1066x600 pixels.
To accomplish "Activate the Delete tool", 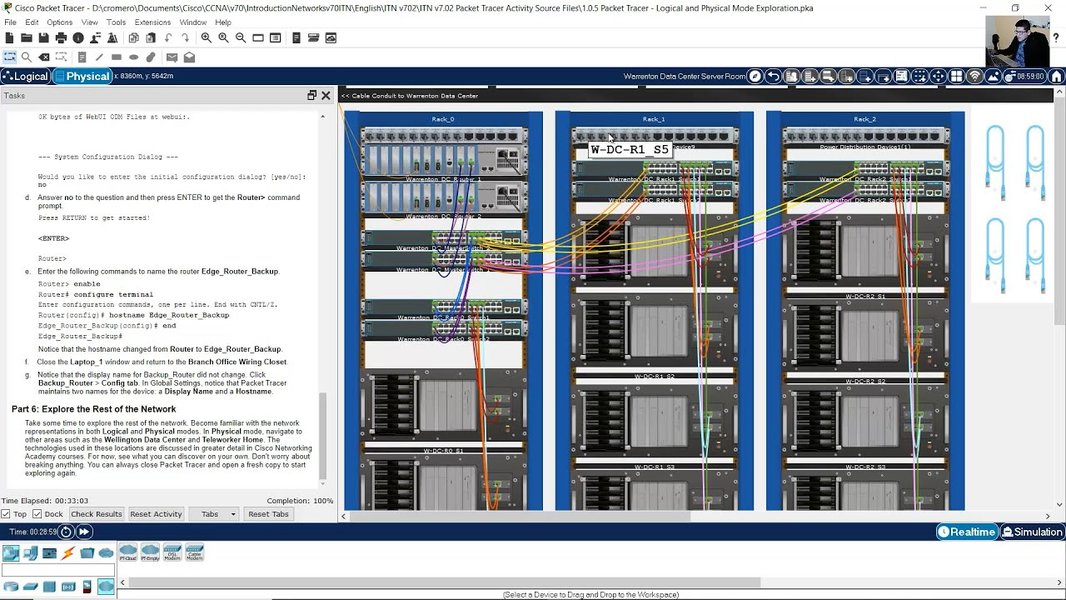I will [44, 57].
